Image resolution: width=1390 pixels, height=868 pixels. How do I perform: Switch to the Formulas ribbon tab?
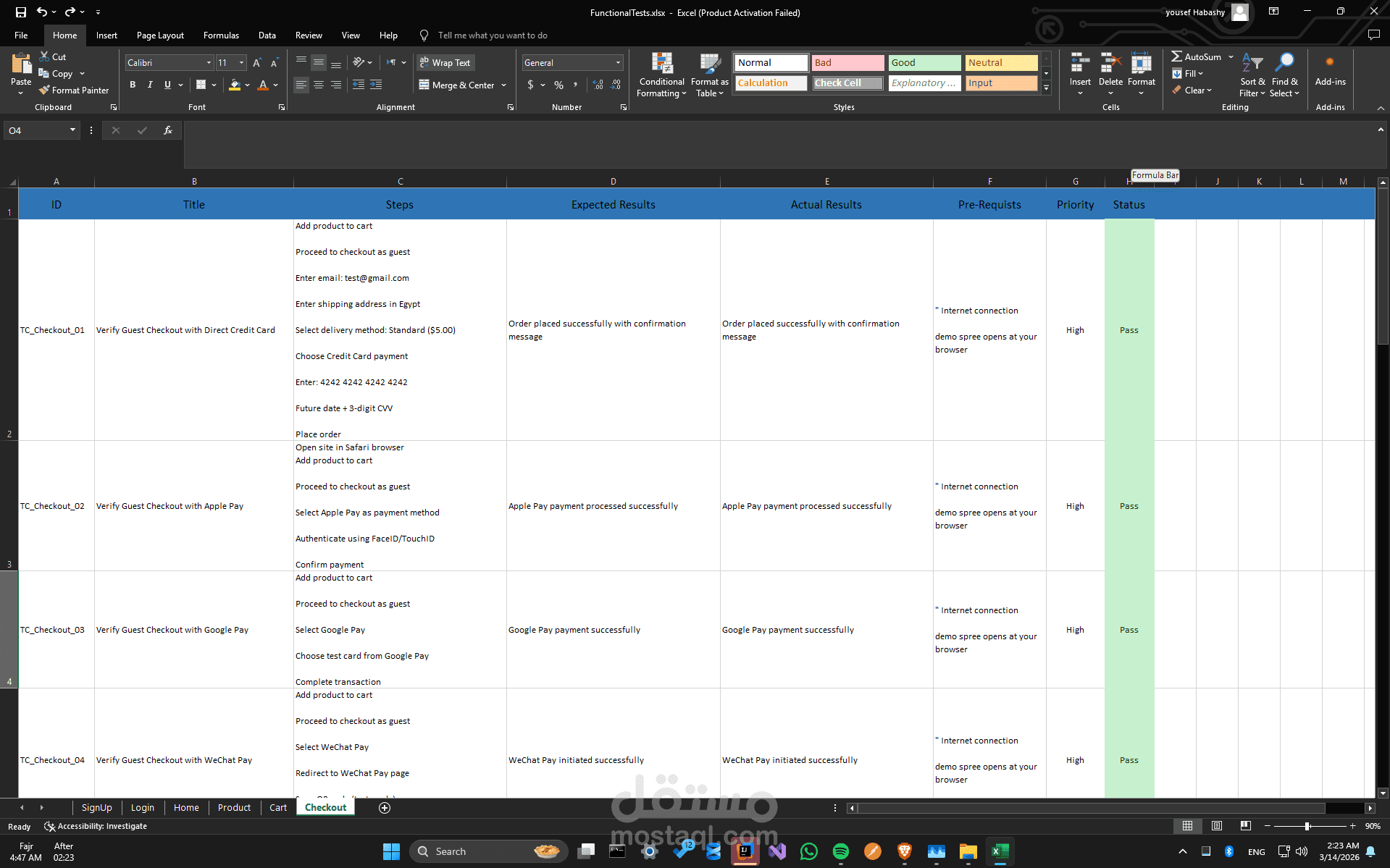[221, 35]
